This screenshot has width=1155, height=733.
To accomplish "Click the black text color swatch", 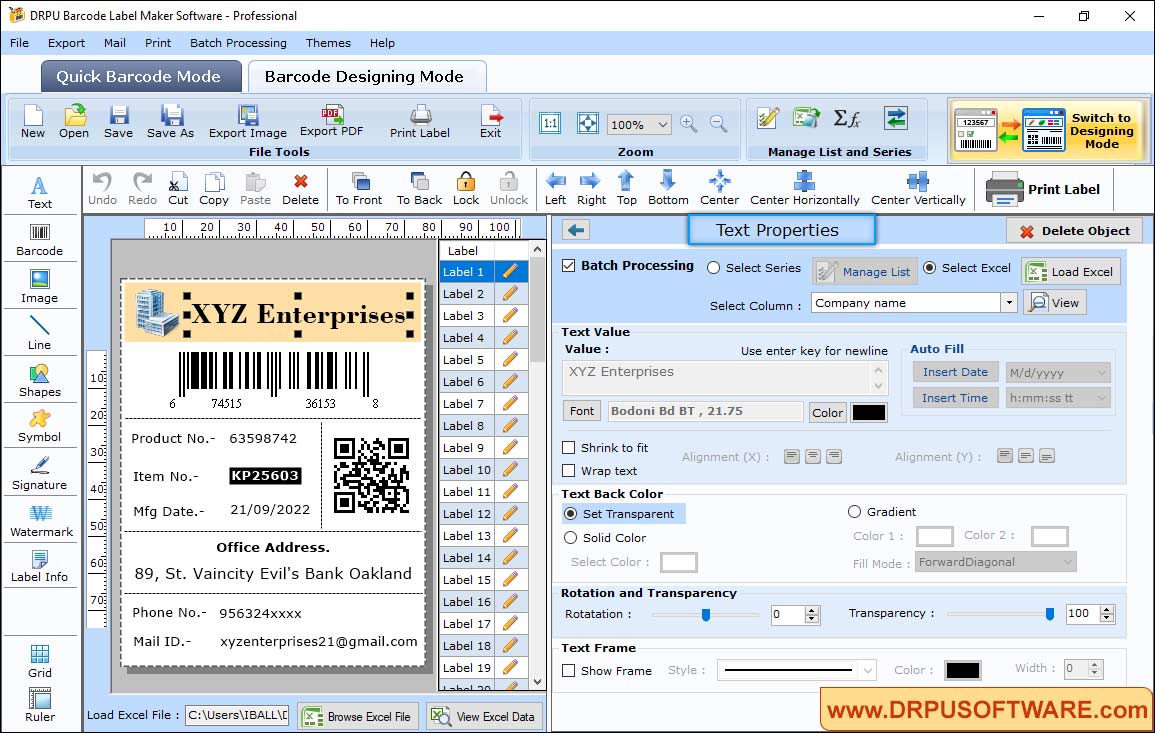I will coord(868,413).
